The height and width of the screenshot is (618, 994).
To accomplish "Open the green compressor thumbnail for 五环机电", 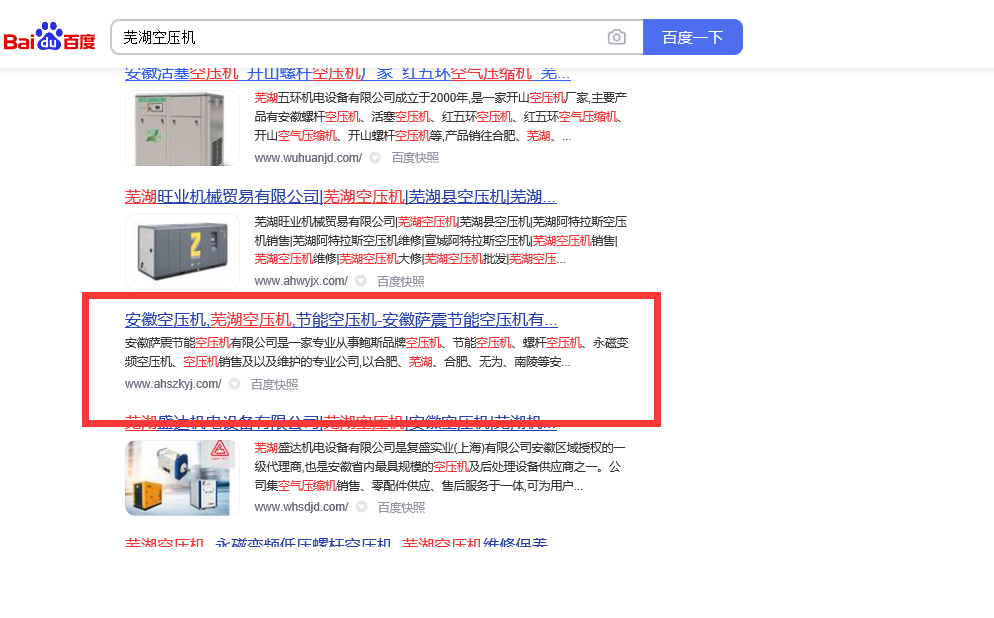I will [x=182, y=128].
